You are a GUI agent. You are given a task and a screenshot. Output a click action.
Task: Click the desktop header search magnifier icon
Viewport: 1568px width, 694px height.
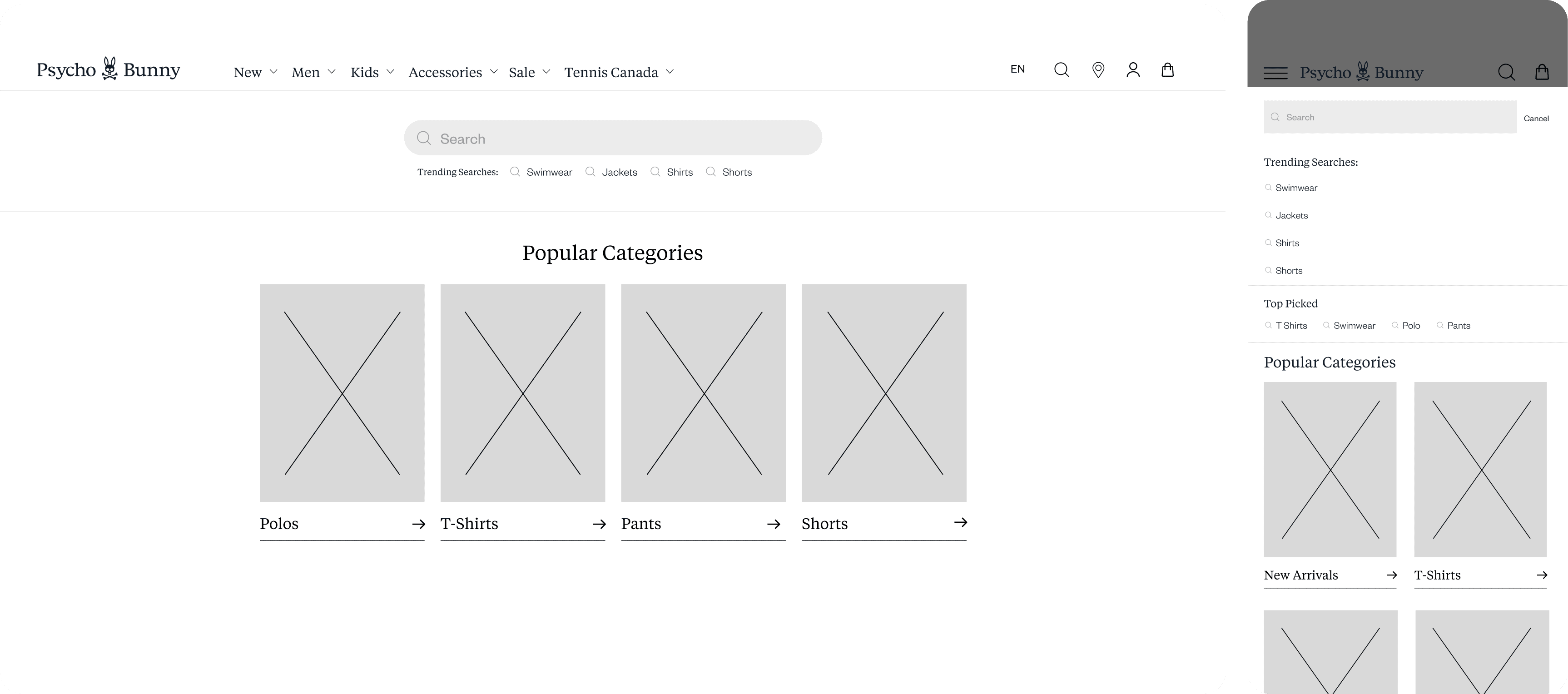[1062, 70]
